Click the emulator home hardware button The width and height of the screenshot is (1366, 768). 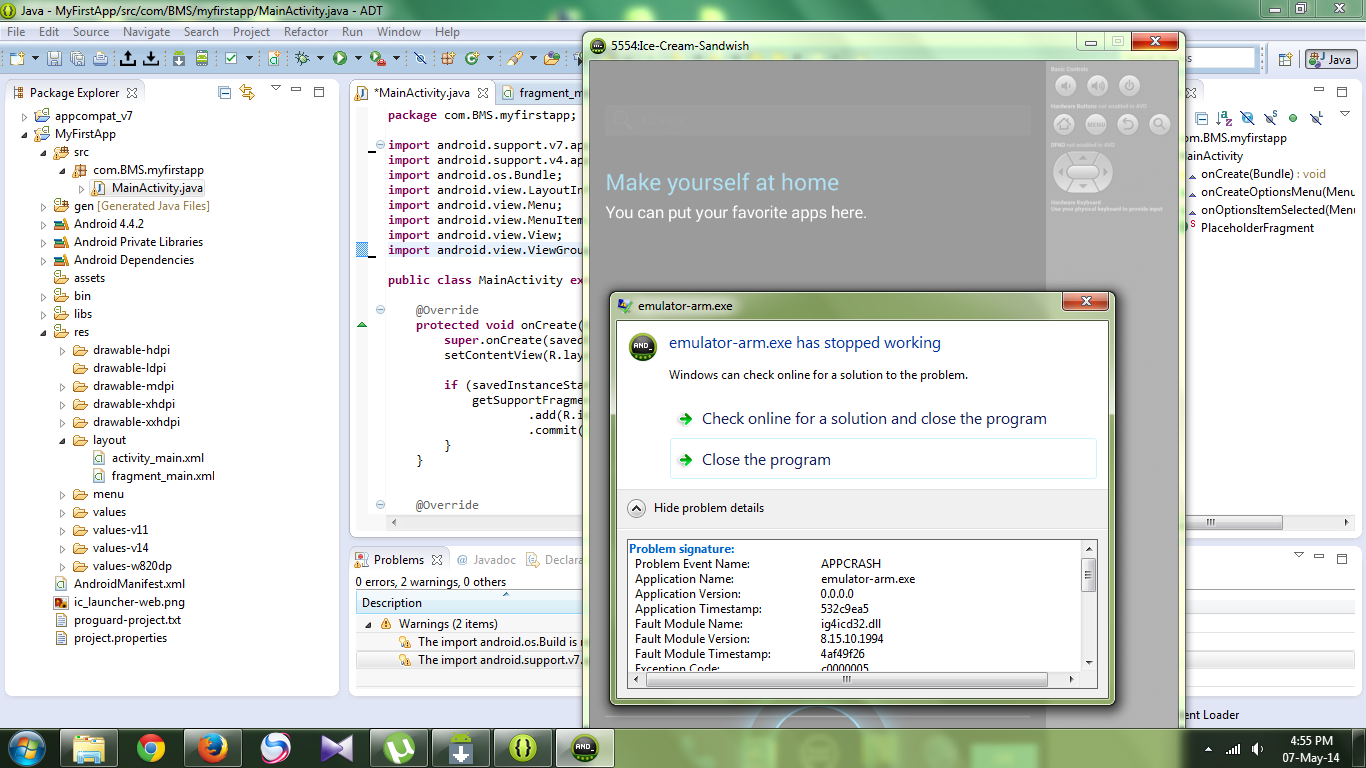1064,124
